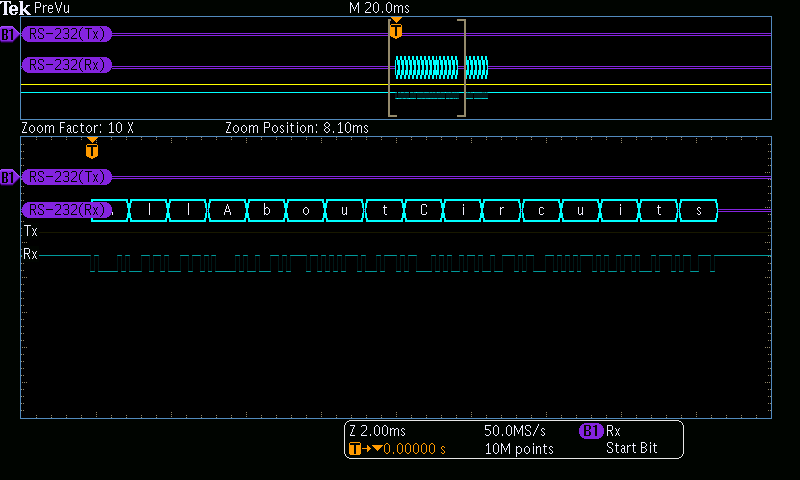Click the orange trigger marker in the zoomed window
800x480 pixels.
pos(92,148)
